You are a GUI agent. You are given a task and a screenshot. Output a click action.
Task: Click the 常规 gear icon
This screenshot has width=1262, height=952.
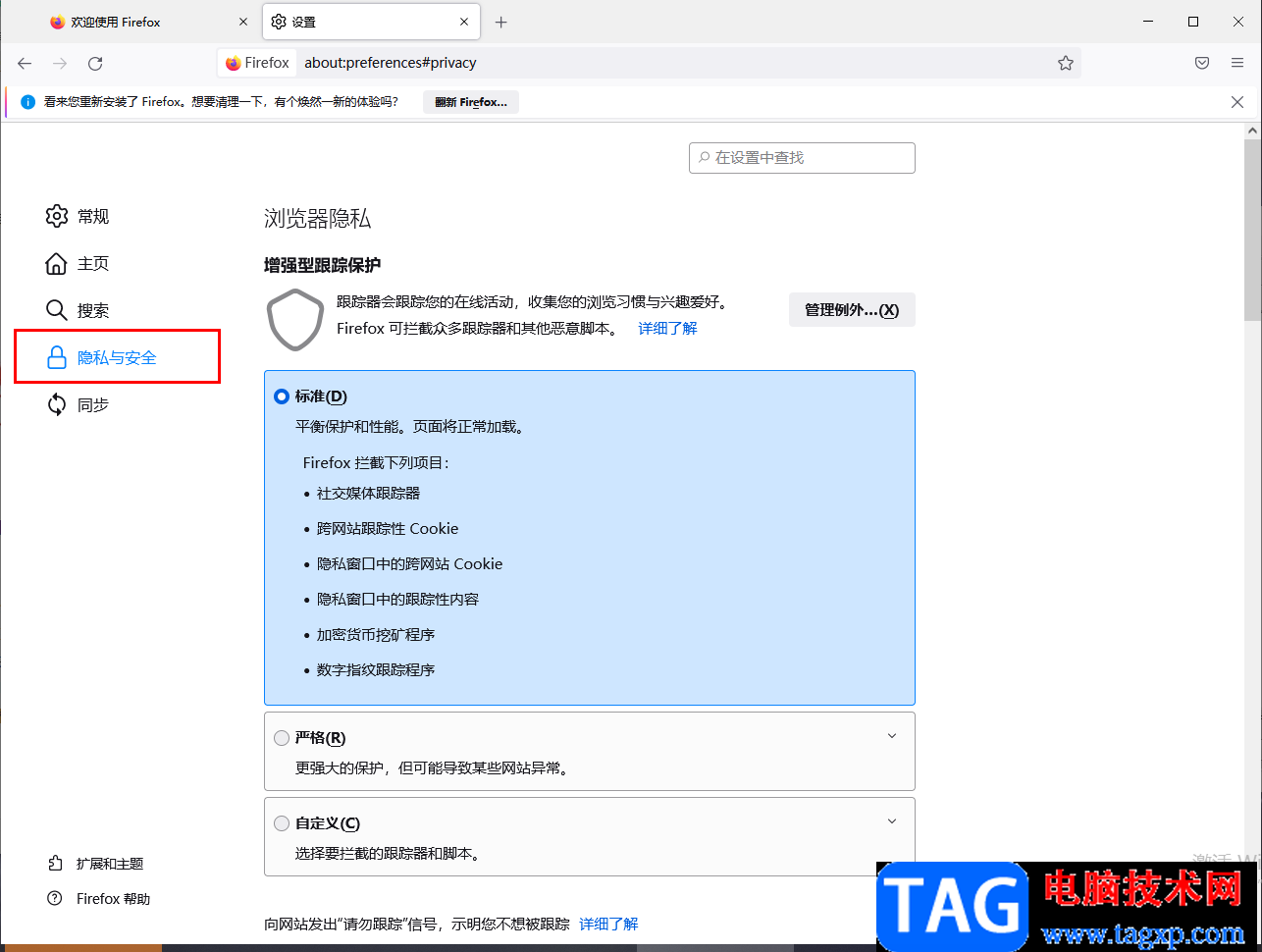point(57,216)
